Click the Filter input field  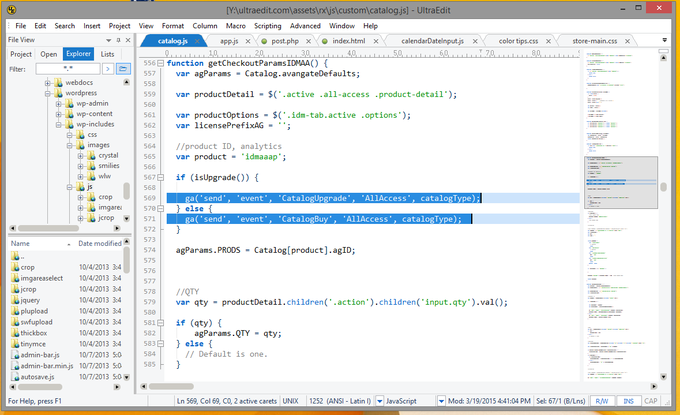pos(68,69)
